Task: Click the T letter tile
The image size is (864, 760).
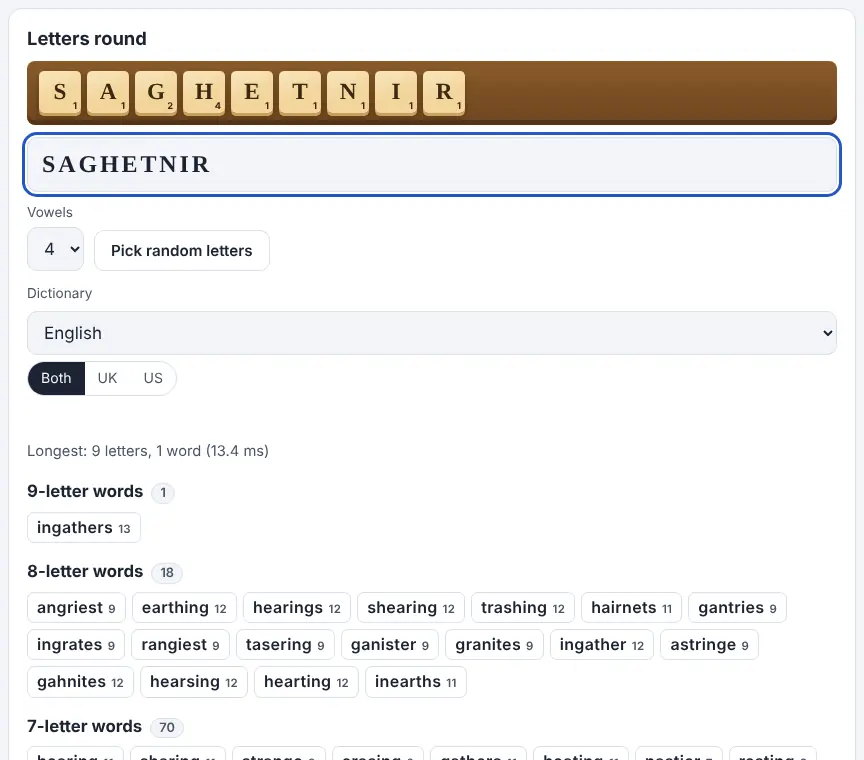Action: pyautogui.click(x=300, y=93)
